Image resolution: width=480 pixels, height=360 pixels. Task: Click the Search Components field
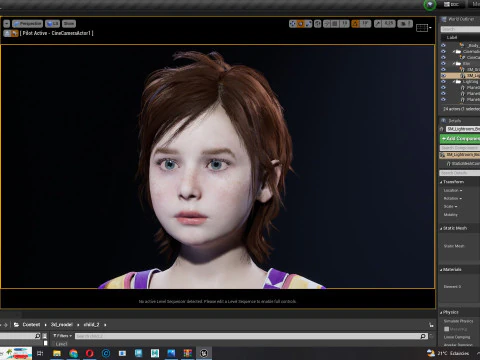click(460, 148)
